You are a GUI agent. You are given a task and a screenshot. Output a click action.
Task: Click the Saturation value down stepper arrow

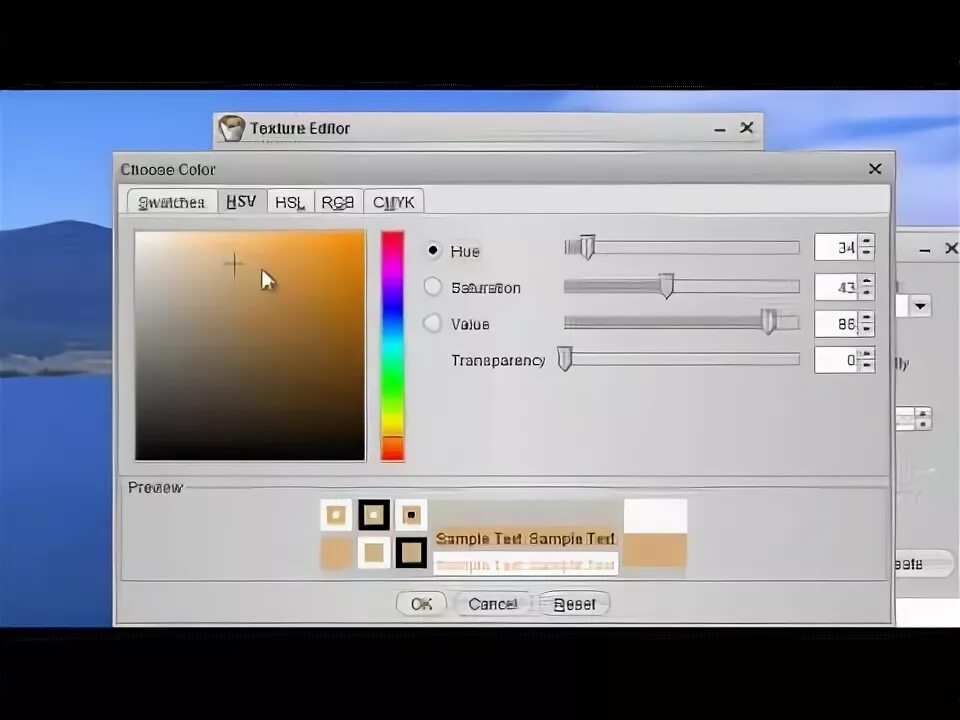point(866,292)
